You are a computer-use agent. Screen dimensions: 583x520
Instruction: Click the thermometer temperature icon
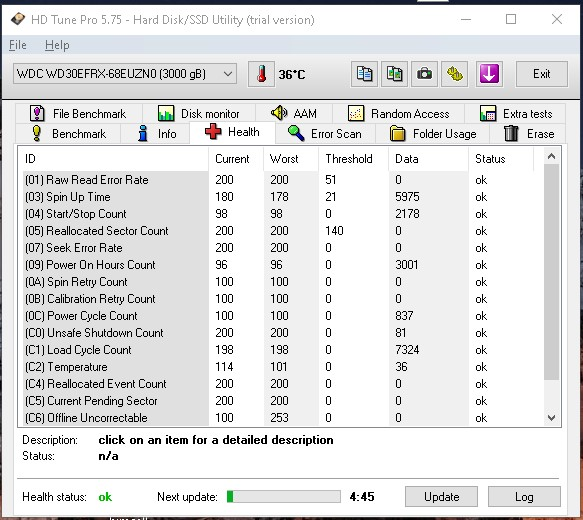(x=261, y=74)
